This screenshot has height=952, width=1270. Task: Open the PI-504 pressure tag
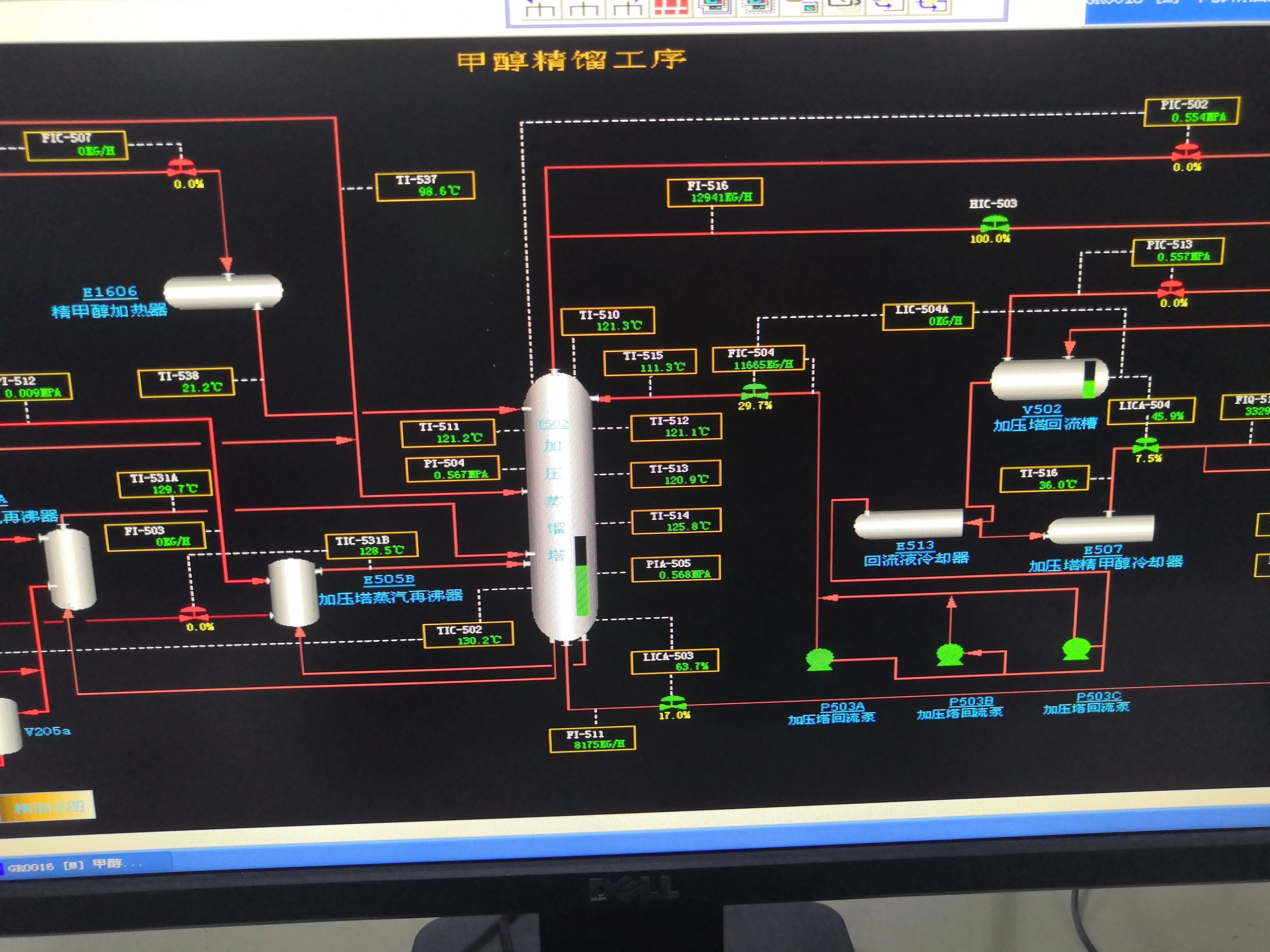click(x=453, y=469)
